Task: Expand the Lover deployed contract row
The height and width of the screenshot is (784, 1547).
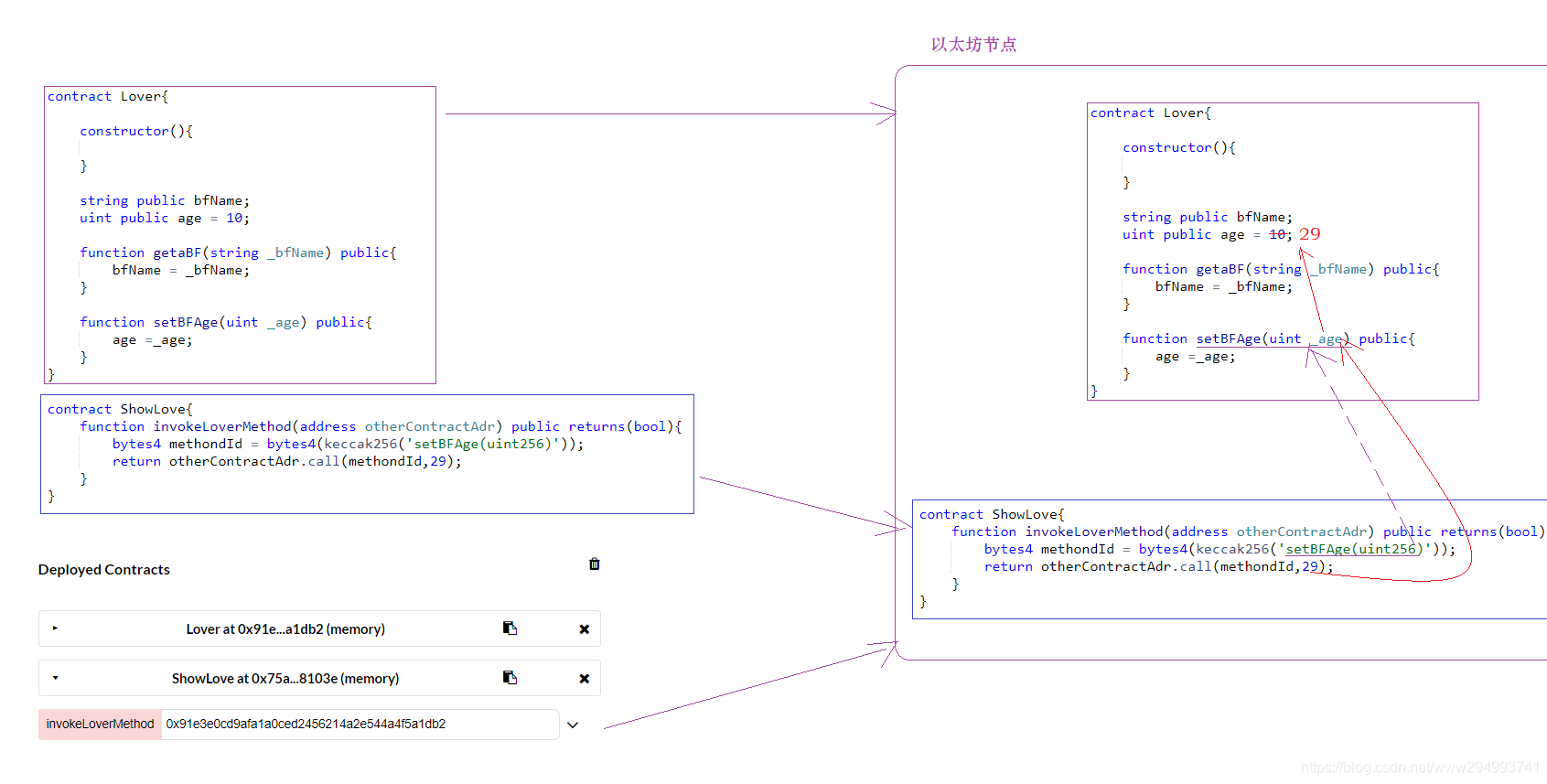Action: [x=55, y=628]
